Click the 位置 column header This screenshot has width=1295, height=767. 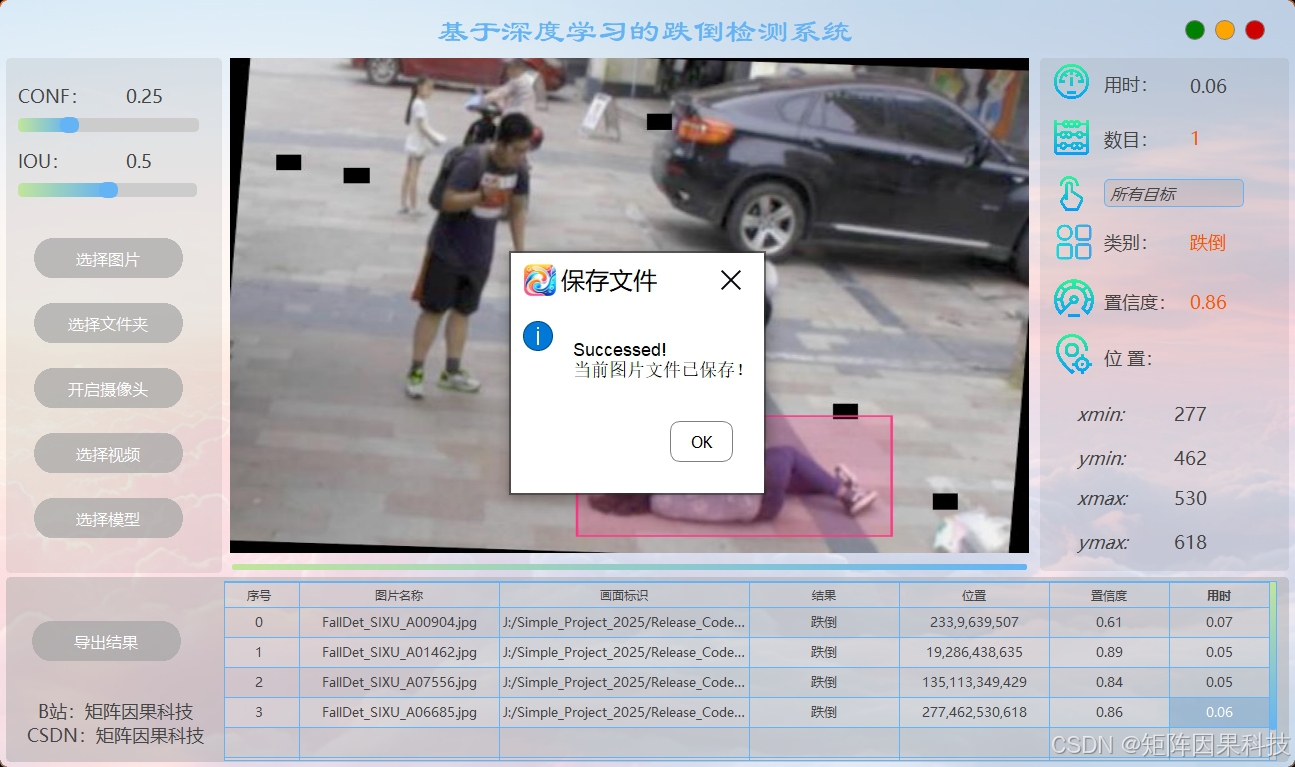pos(974,595)
